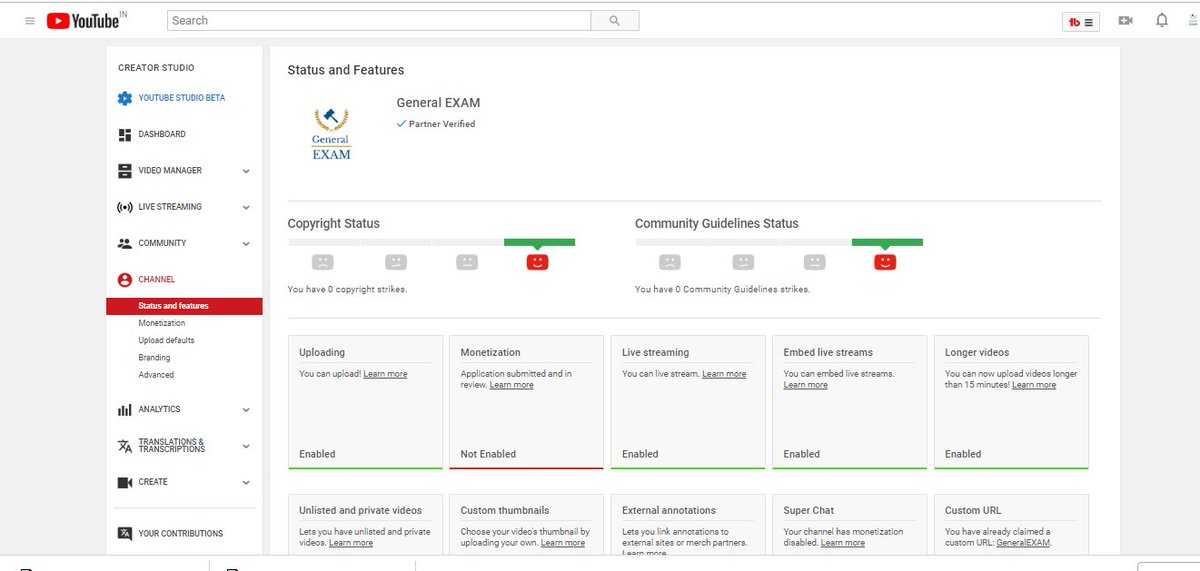This screenshot has height=571, width=1200.
Task: Click the first gray sad face under Copyright Status
Action: tap(322, 262)
